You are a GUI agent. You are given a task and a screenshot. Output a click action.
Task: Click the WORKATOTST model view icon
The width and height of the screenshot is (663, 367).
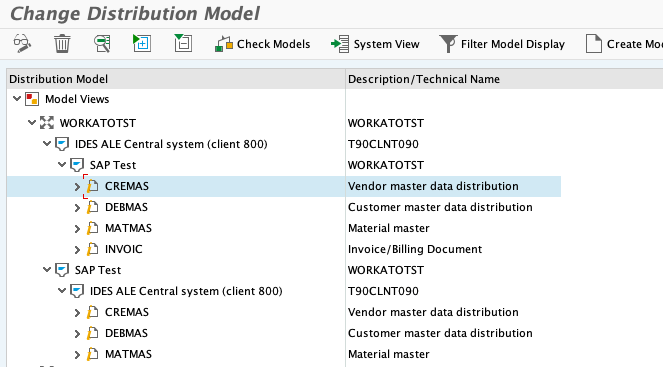tap(47, 123)
